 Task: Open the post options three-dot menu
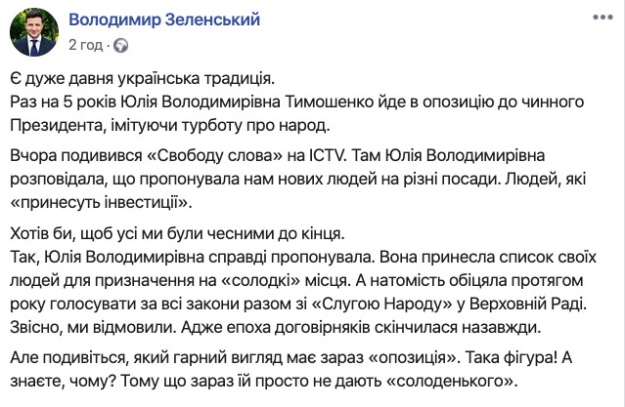602,19
